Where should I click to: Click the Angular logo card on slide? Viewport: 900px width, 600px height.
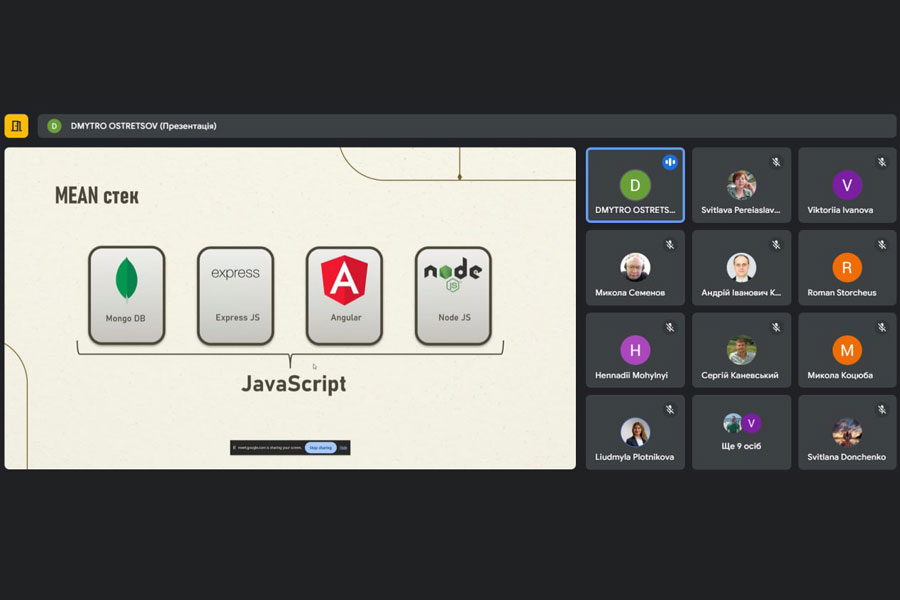344,295
